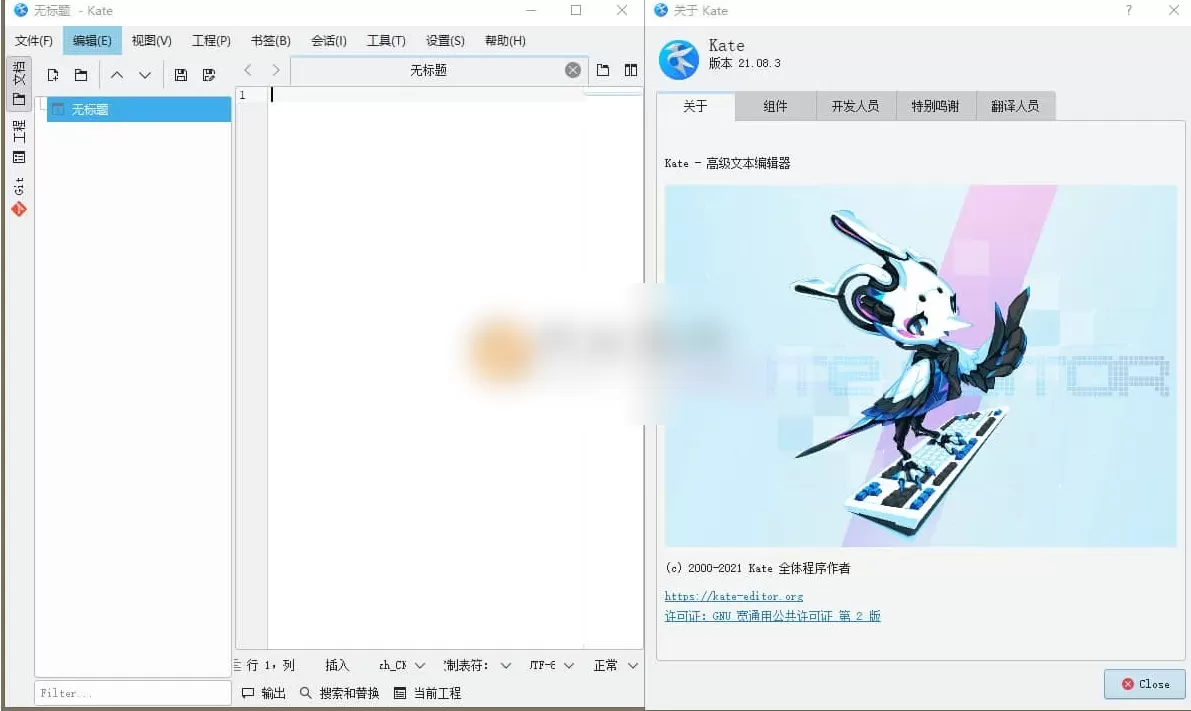This screenshot has width=1191, height=711.
Task: Click the Close button in About dialog
Action: point(1144,684)
